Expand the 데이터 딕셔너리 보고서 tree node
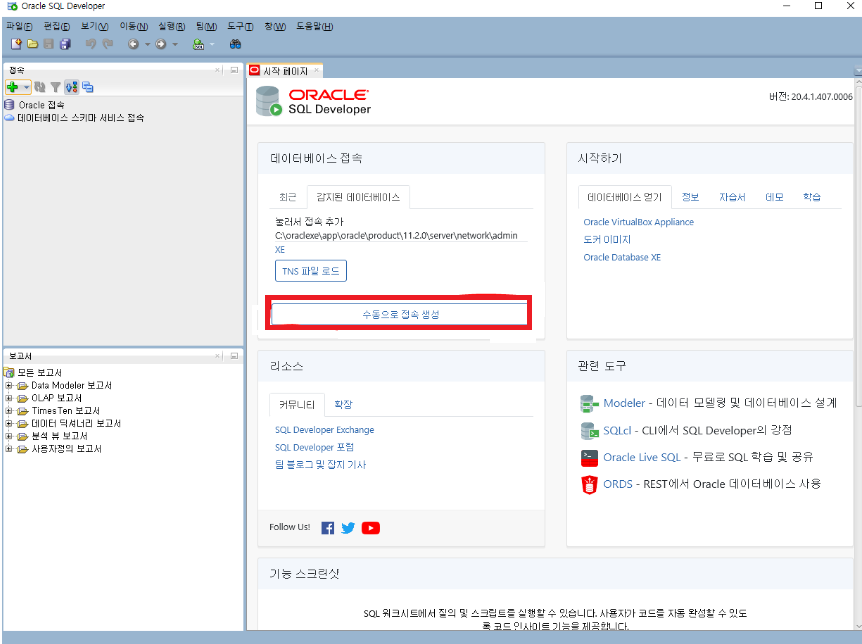Viewport: 862px width, 644px height. (9, 423)
